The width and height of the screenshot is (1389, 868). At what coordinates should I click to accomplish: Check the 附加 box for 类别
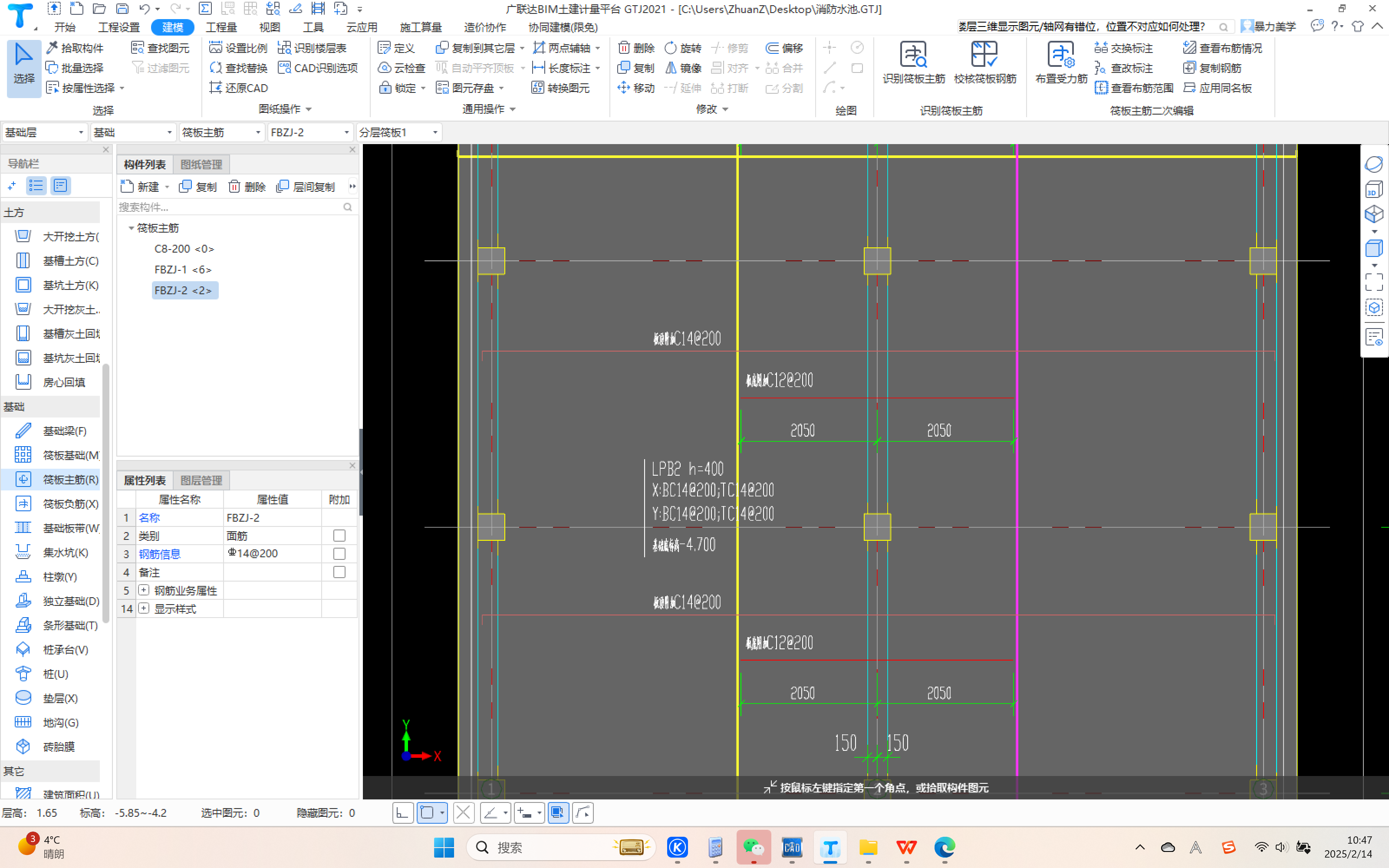(x=339, y=536)
